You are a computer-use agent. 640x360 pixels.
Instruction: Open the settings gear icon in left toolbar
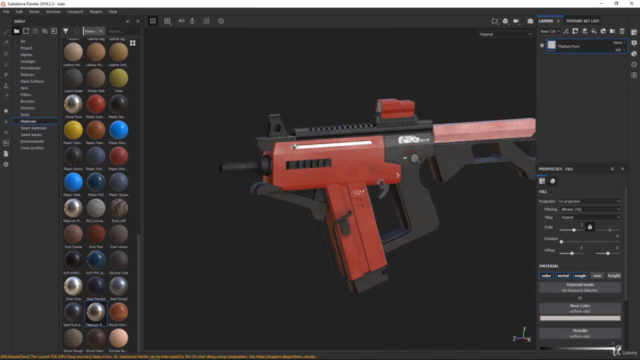(x=6, y=164)
